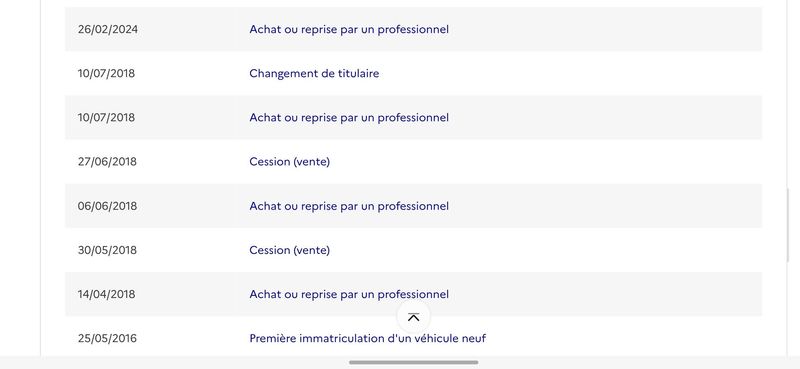Image resolution: width=800 pixels, height=369 pixels.
Task: Click the blank area right of Changement de titulaire
Action: pyautogui.click(x=570, y=73)
